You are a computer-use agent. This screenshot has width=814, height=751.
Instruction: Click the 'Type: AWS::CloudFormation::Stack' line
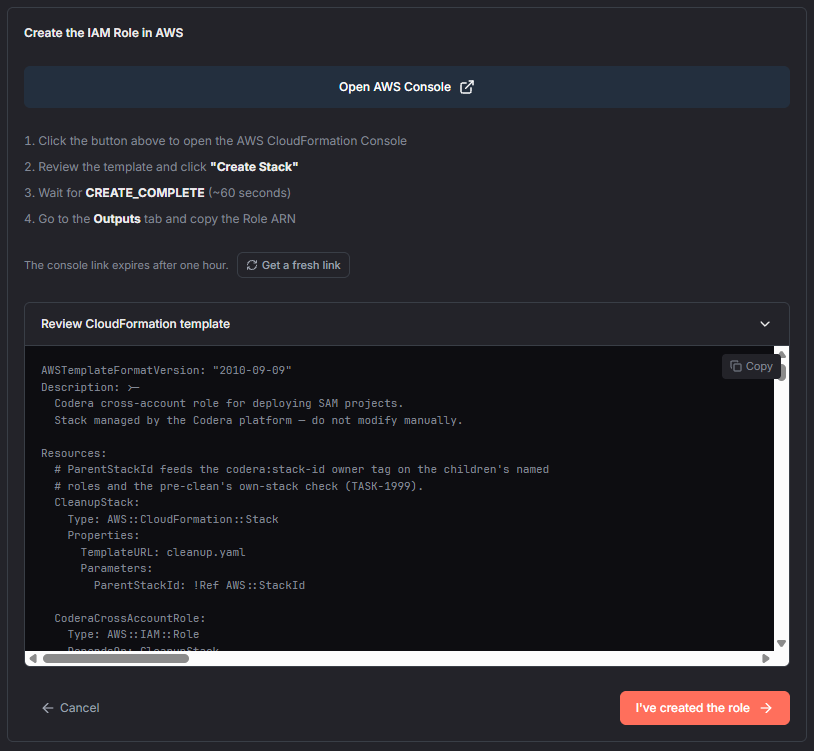[x=173, y=520]
